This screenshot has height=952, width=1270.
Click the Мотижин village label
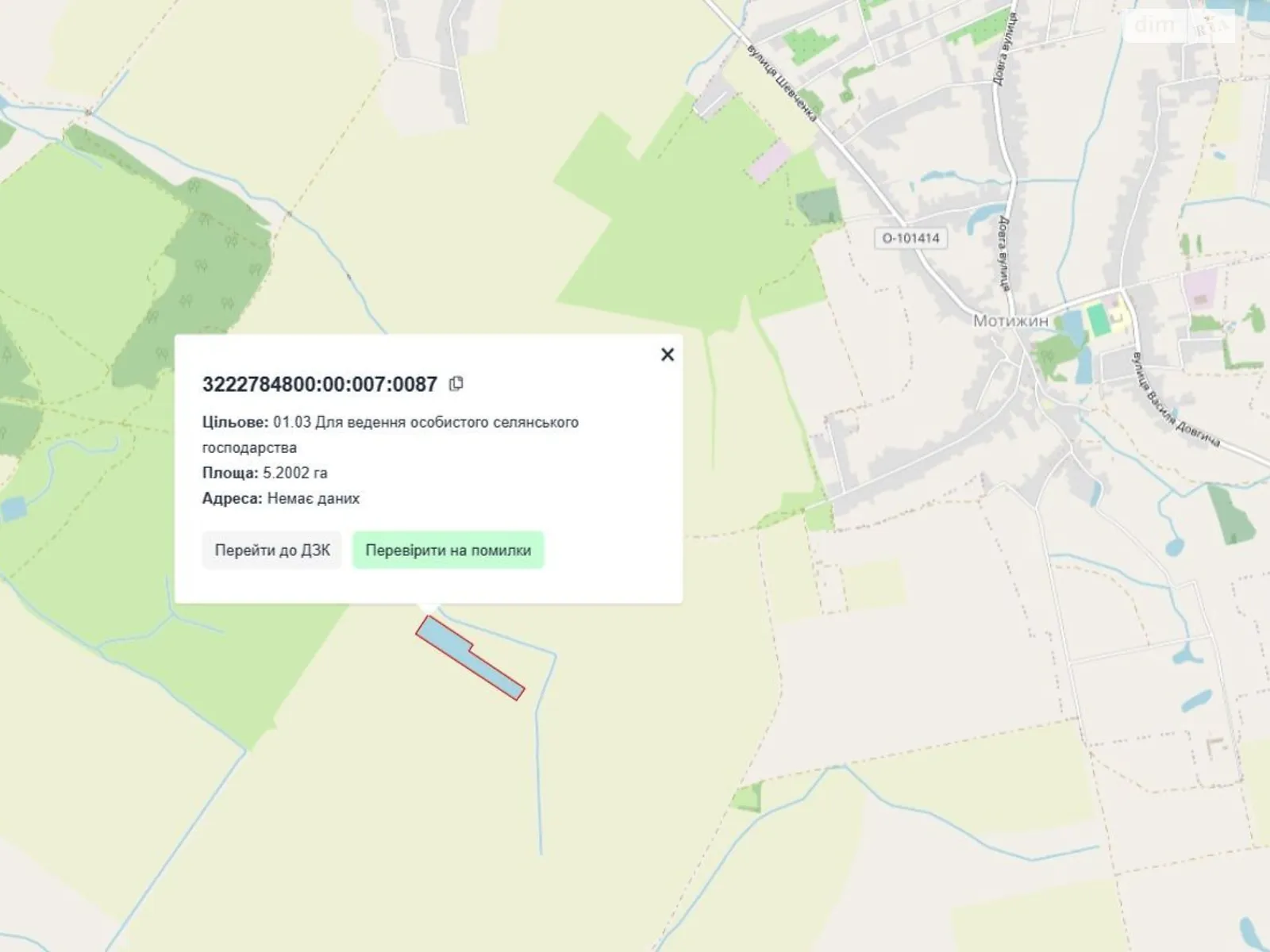(x=1010, y=321)
